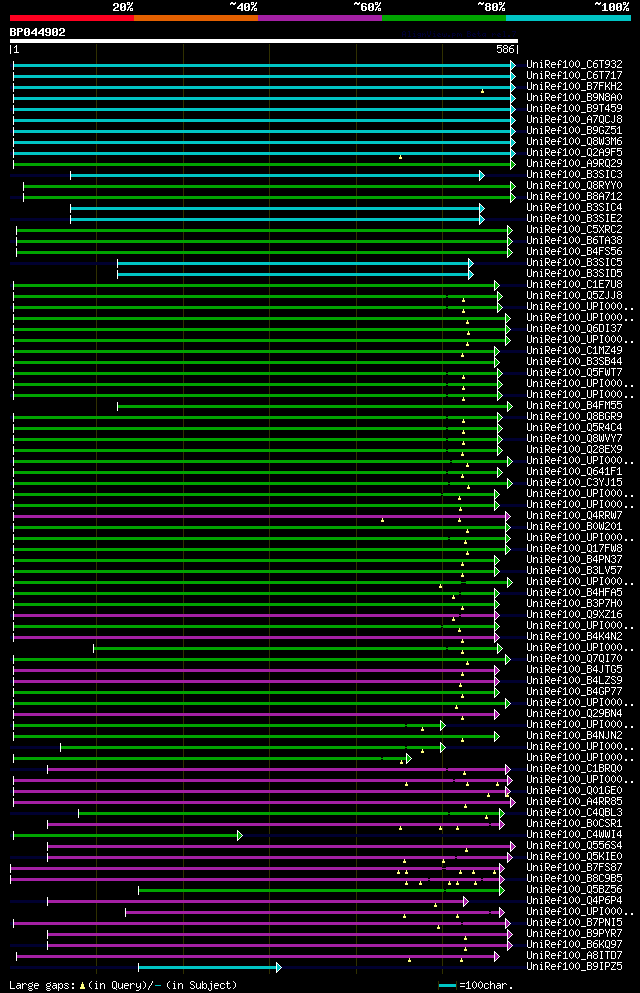Open hit UniRef100_Q8RYY0
Image resolution: width=640 pixels, height=993 pixels.
(574, 186)
